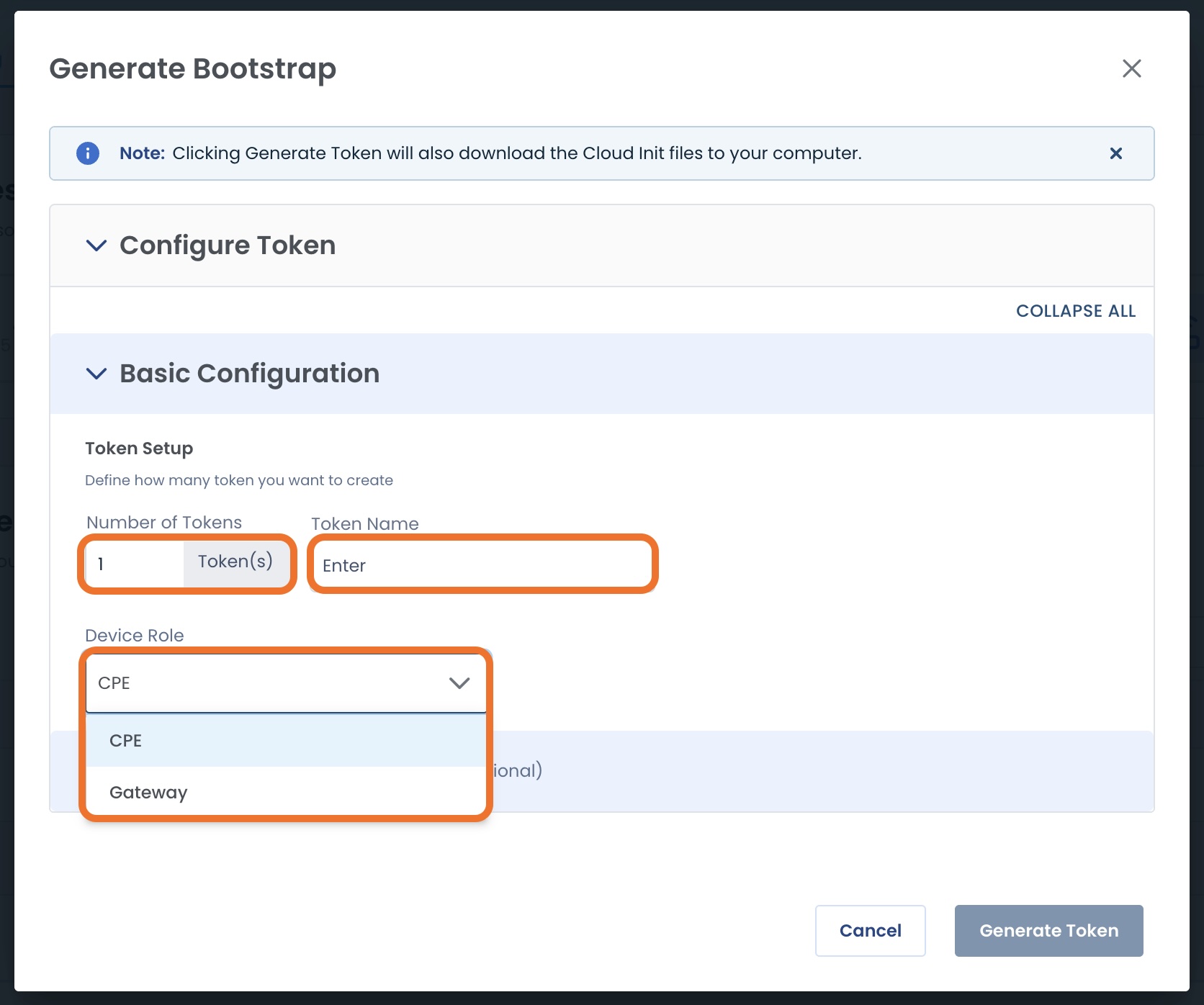This screenshot has width=1204, height=1005.
Task: Close the Generate Bootstrap dialog
Action: click(x=1131, y=68)
